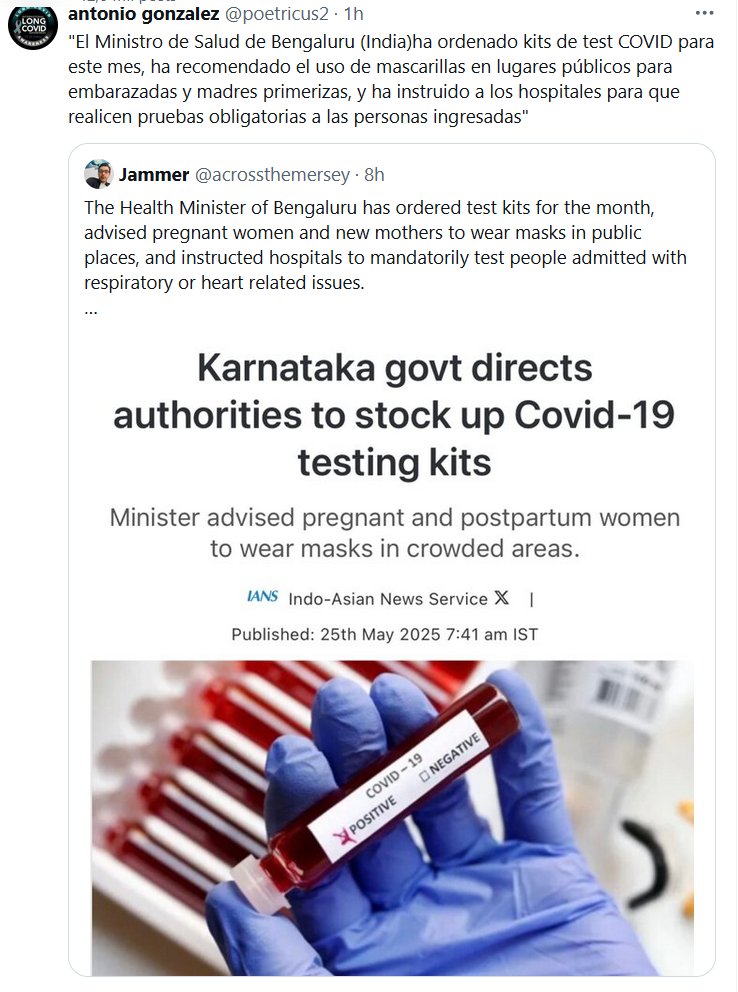Click the Positive checkbox on the vial label
738x992 pixels.
pos(344,837)
